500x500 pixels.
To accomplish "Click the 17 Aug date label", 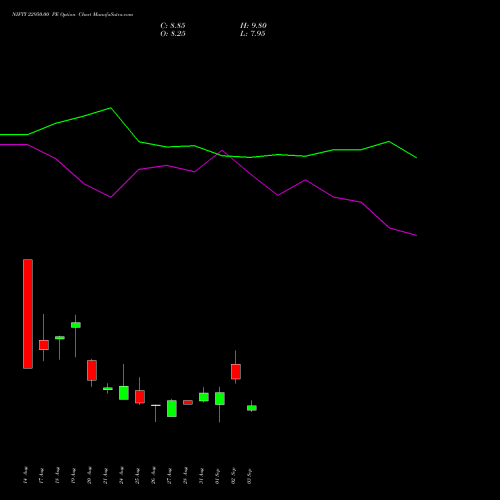I will coord(41,475).
